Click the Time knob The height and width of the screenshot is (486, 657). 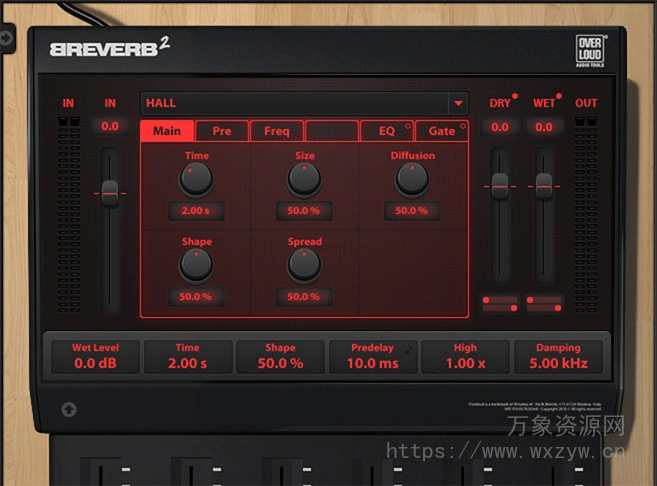point(196,180)
